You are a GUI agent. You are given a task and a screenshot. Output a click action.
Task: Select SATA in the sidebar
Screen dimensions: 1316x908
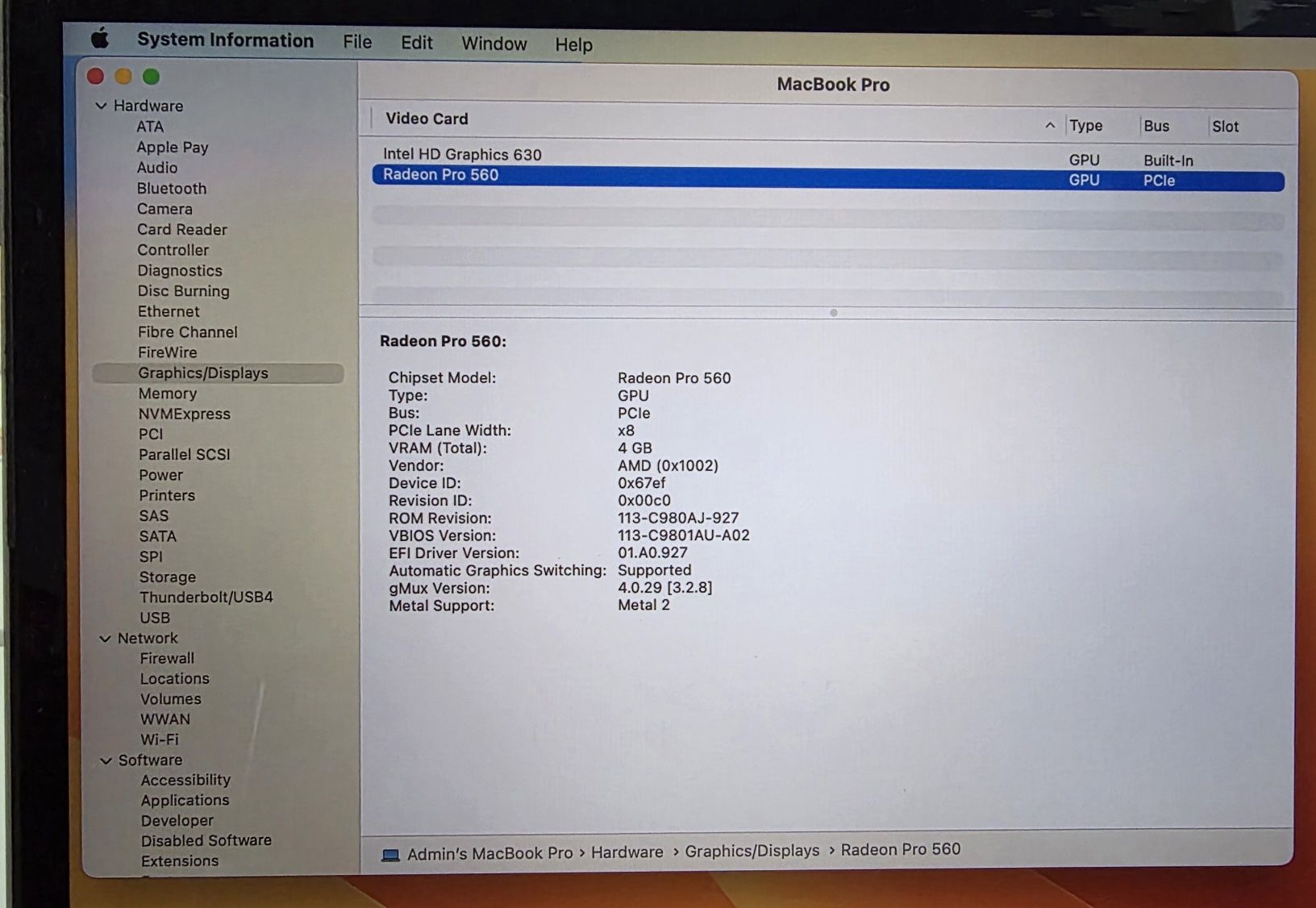[x=158, y=536]
